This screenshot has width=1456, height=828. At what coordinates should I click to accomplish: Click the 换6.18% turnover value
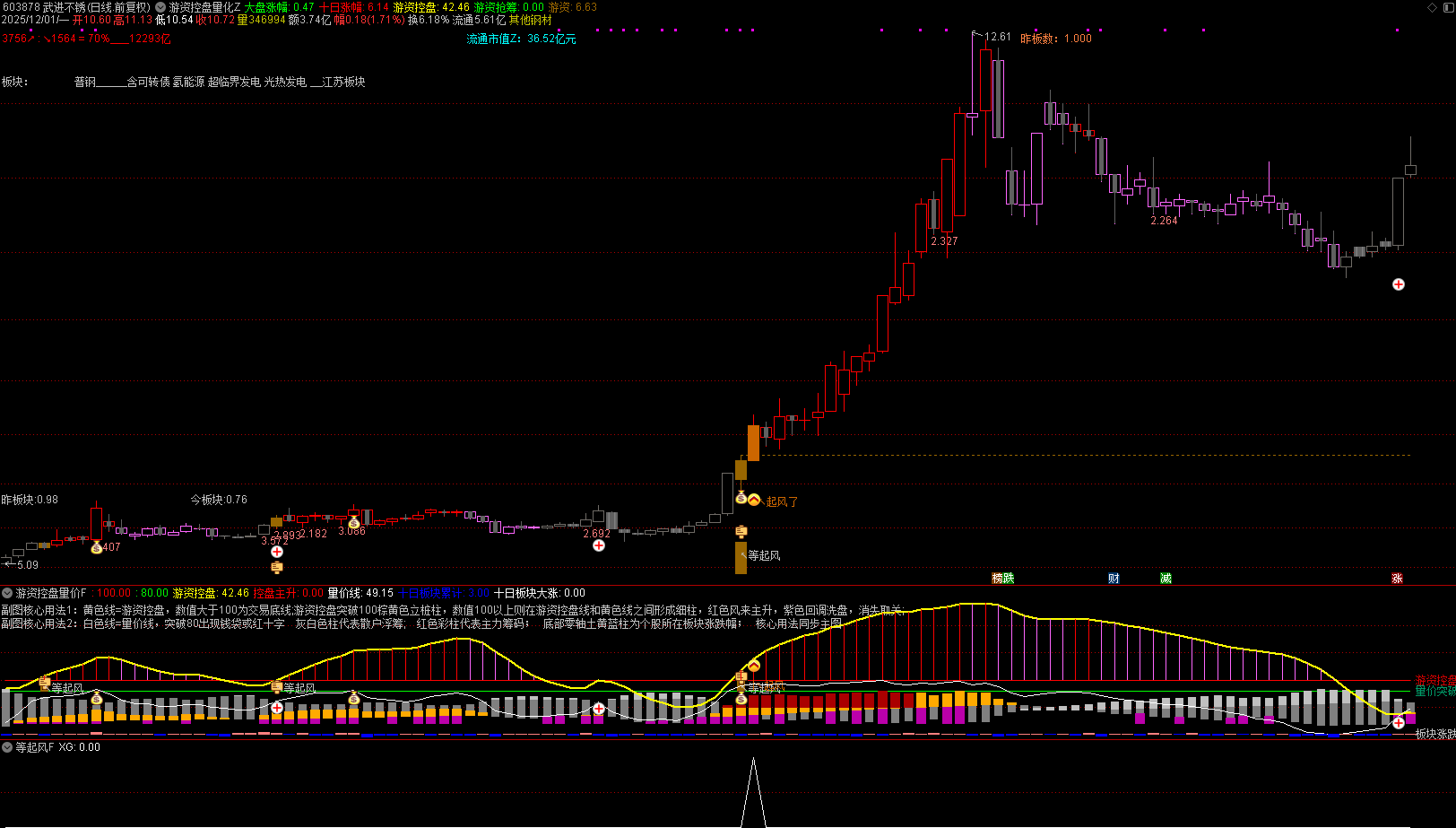[429, 20]
